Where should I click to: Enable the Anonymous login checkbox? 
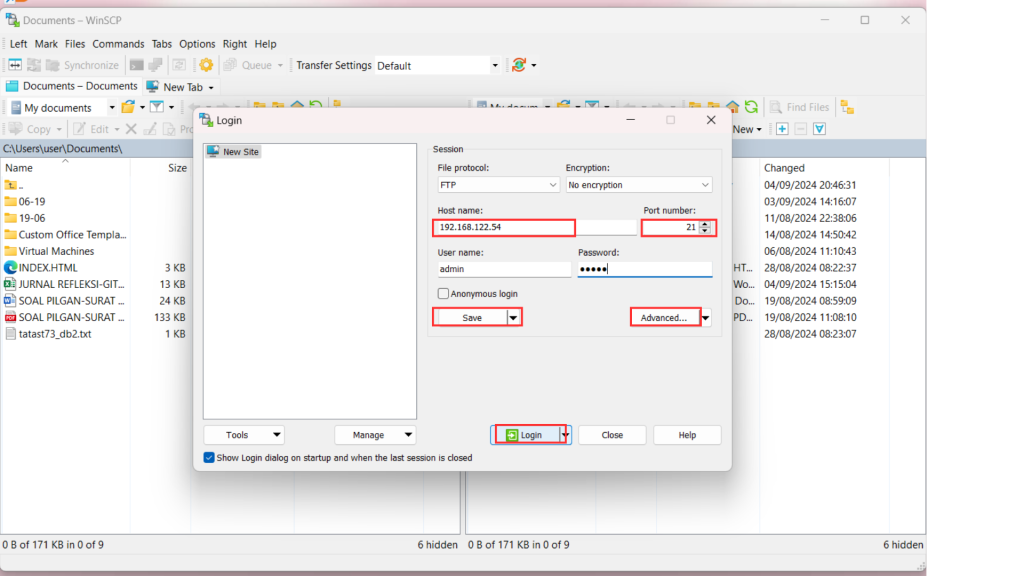click(444, 294)
